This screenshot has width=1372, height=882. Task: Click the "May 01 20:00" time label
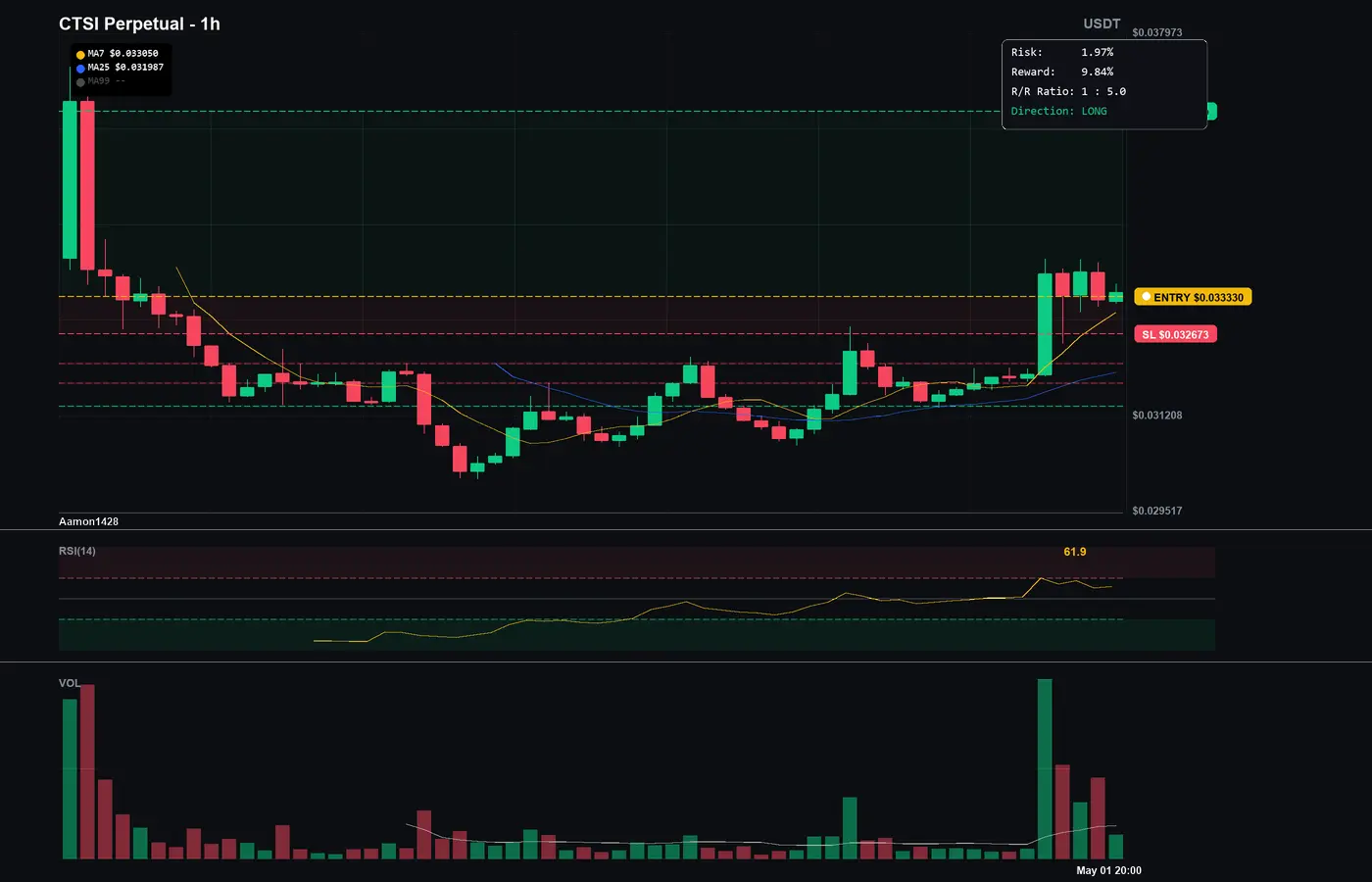coord(1108,870)
